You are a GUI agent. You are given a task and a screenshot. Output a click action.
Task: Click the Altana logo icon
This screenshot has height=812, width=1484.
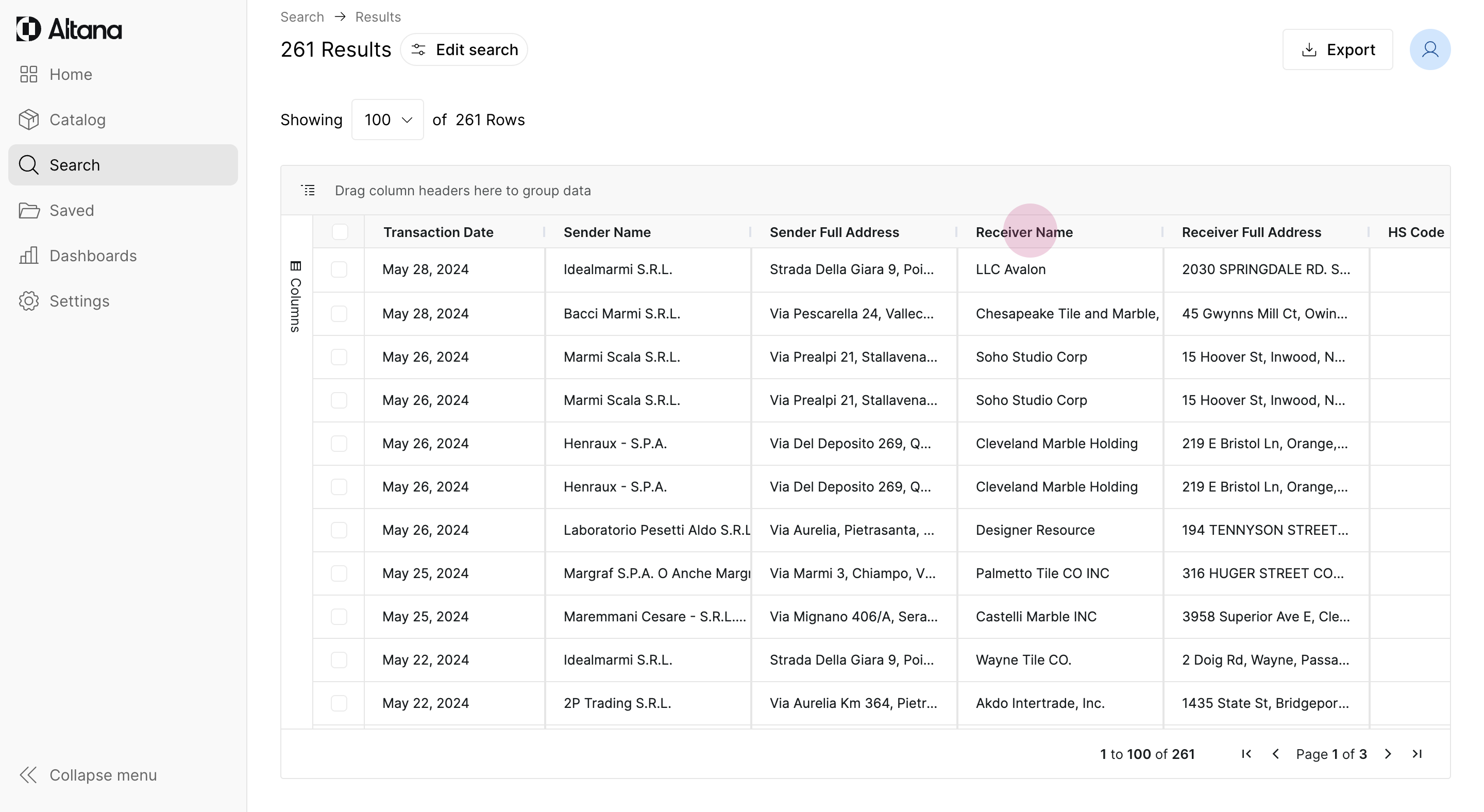point(28,29)
